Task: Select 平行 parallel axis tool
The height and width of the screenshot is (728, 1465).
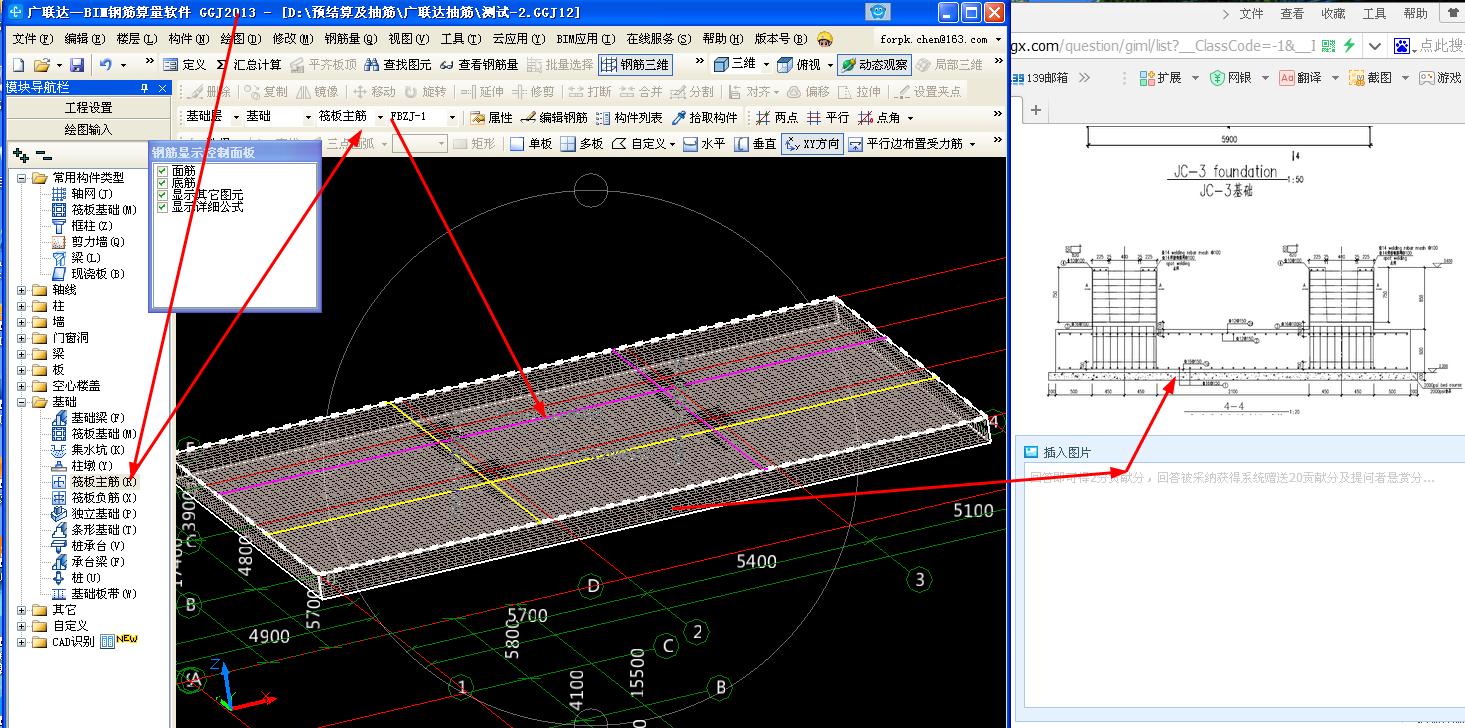Action: (x=828, y=117)
